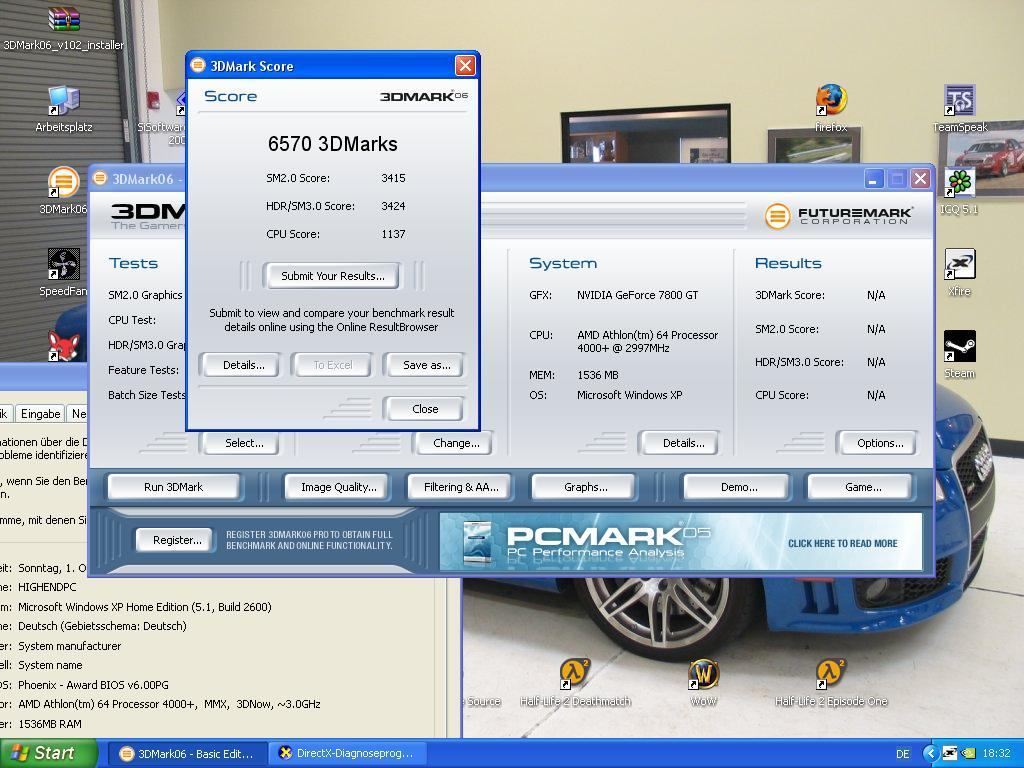Launch the WoW desktop shortcut
1024x768 pixels.
point(703,674)
